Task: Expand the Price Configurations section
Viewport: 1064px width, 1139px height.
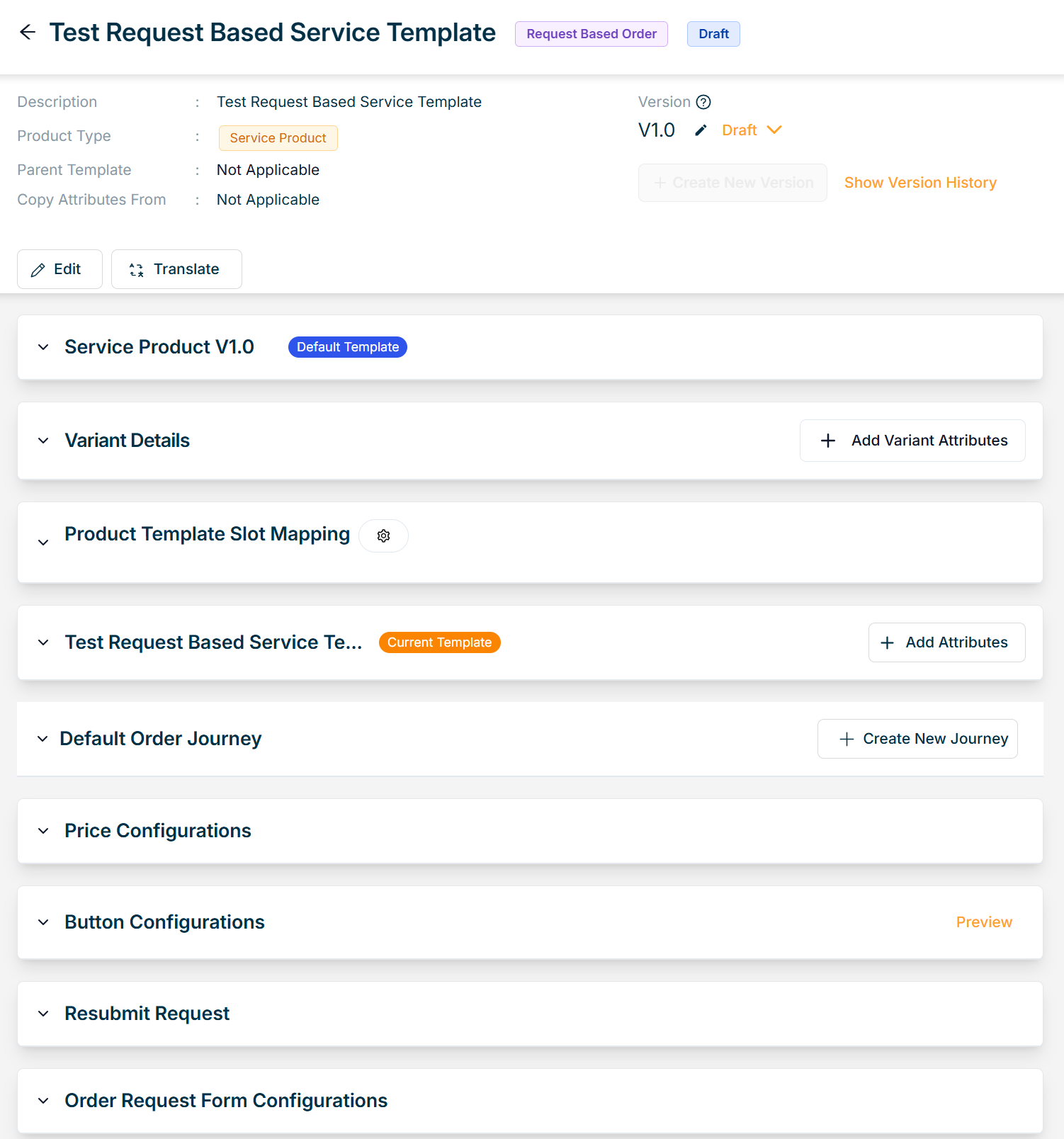Action: (x=43, y=831)
